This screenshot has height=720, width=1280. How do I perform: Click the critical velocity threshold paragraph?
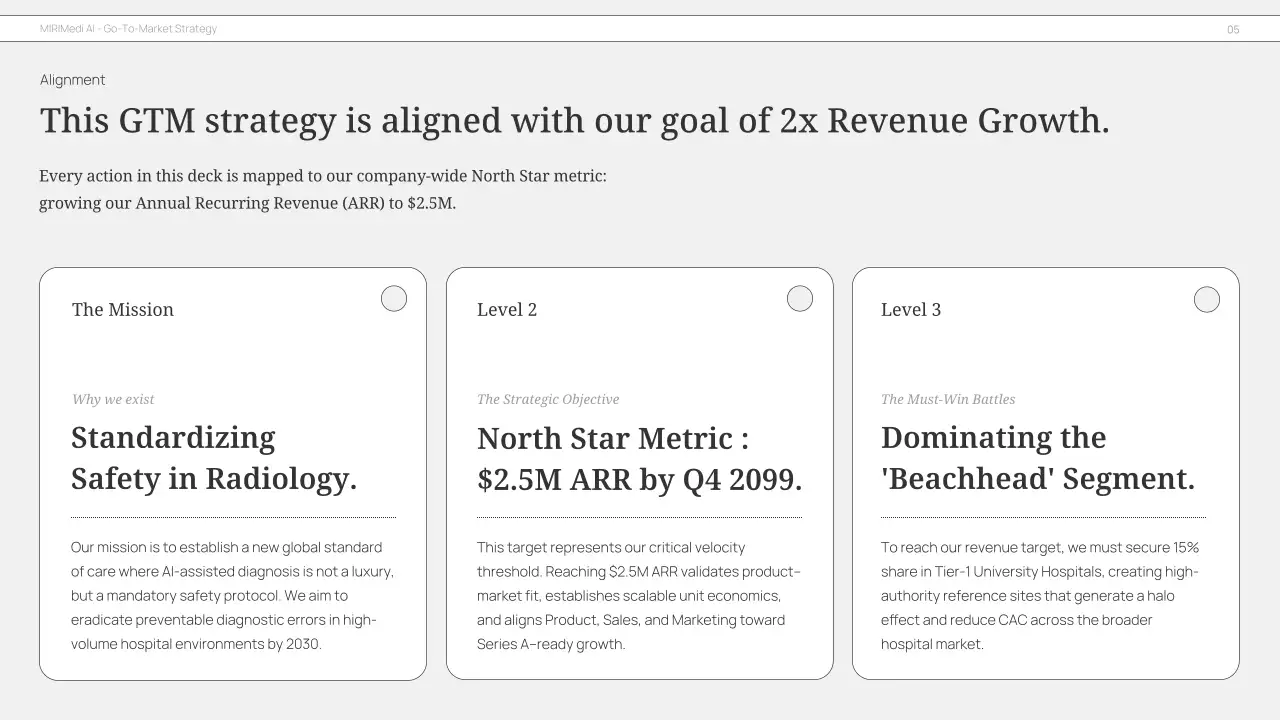[x=639, y=596]
